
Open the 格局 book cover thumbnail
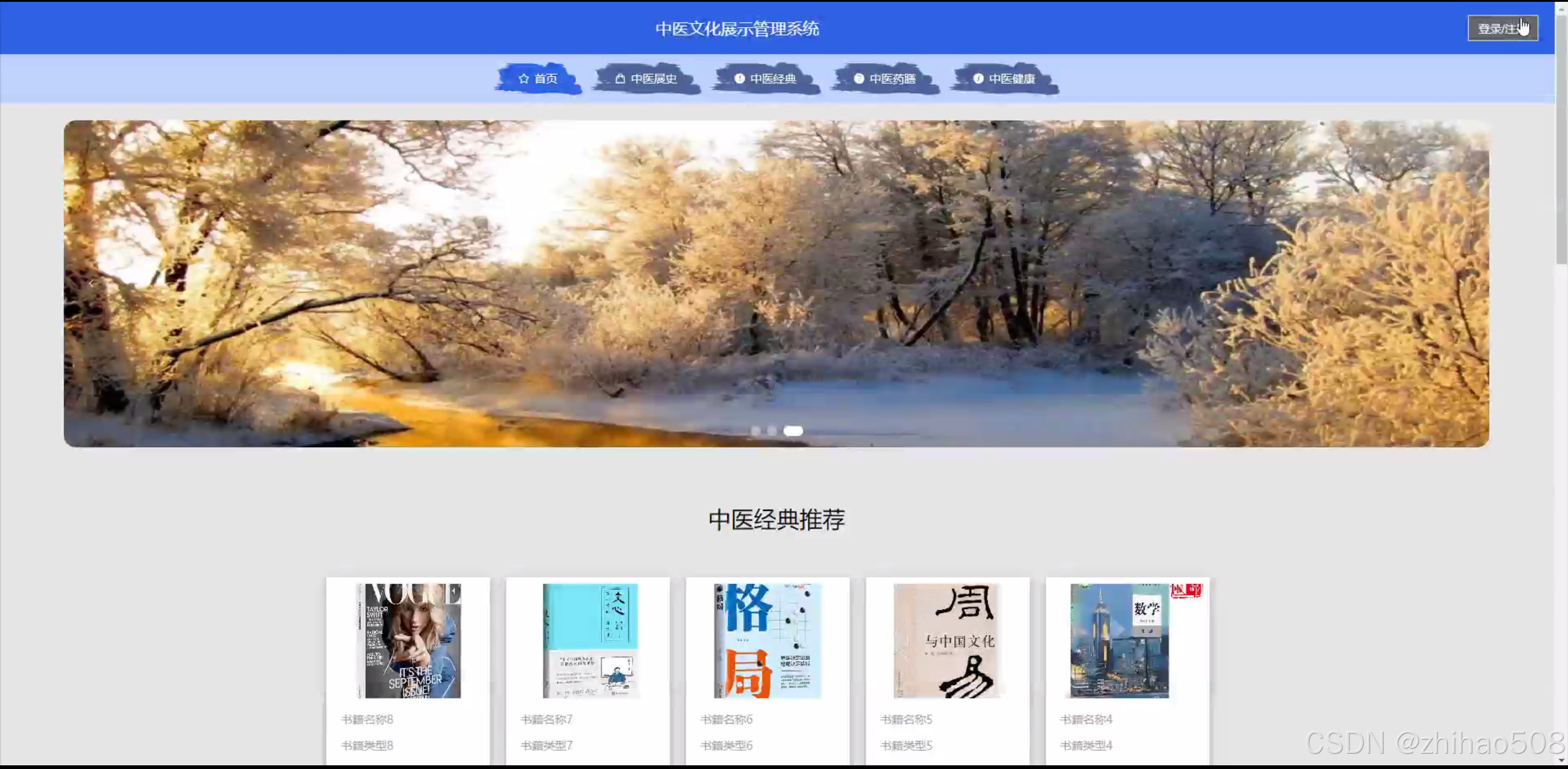point(767,640)
